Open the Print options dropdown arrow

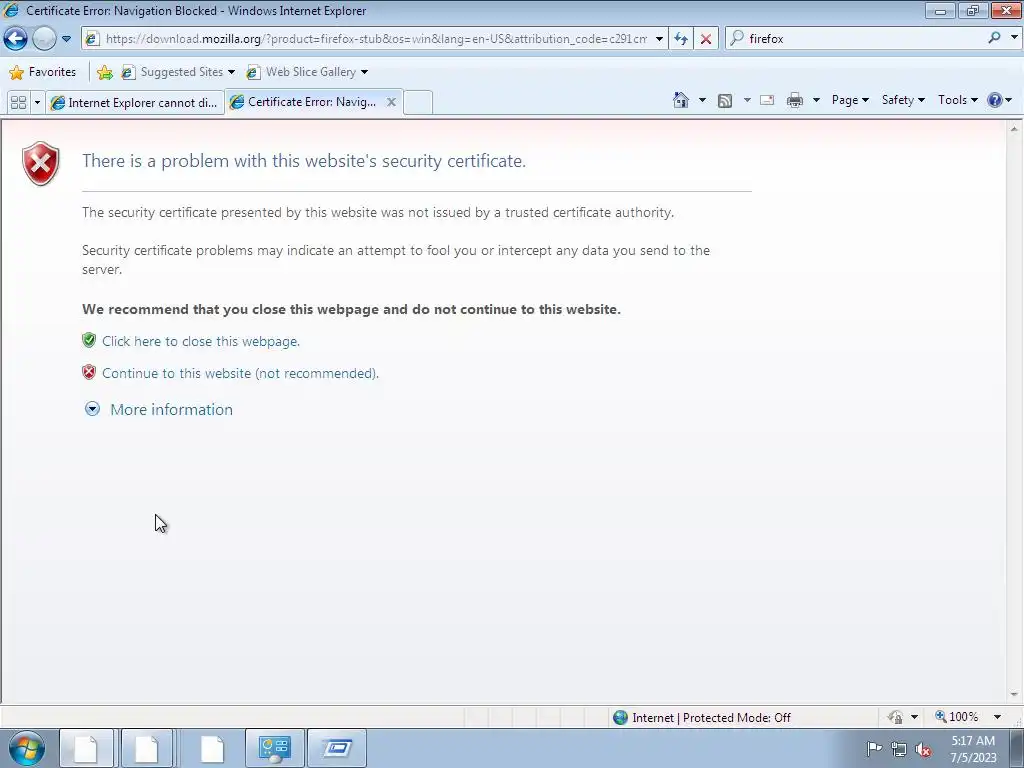tap(816, 100)
